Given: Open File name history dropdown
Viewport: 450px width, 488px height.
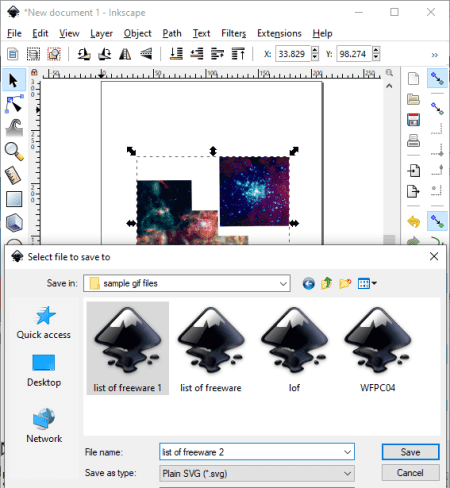Looking at the screenshot, I should coord(347,452).
